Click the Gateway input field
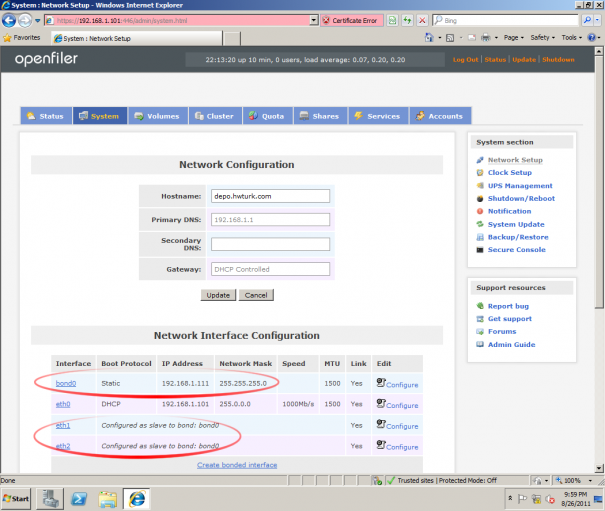This screenshot has width=605, height=511. [x=270, y=269]
